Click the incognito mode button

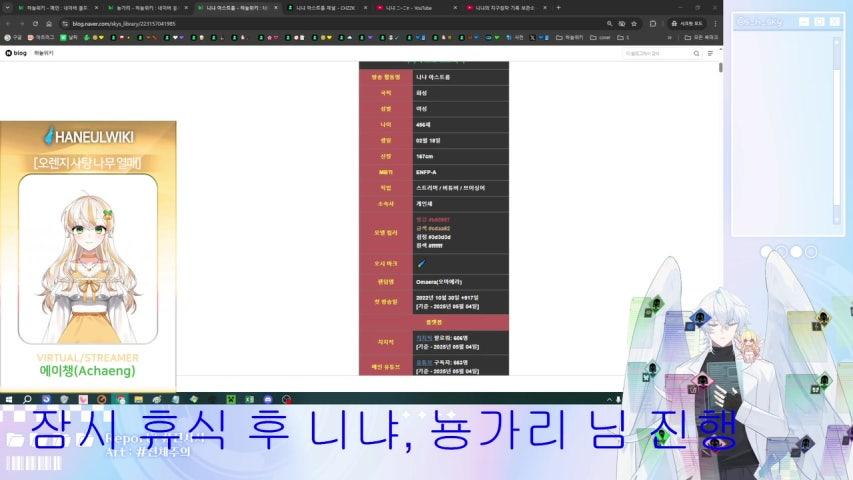[x=687, y=24]
